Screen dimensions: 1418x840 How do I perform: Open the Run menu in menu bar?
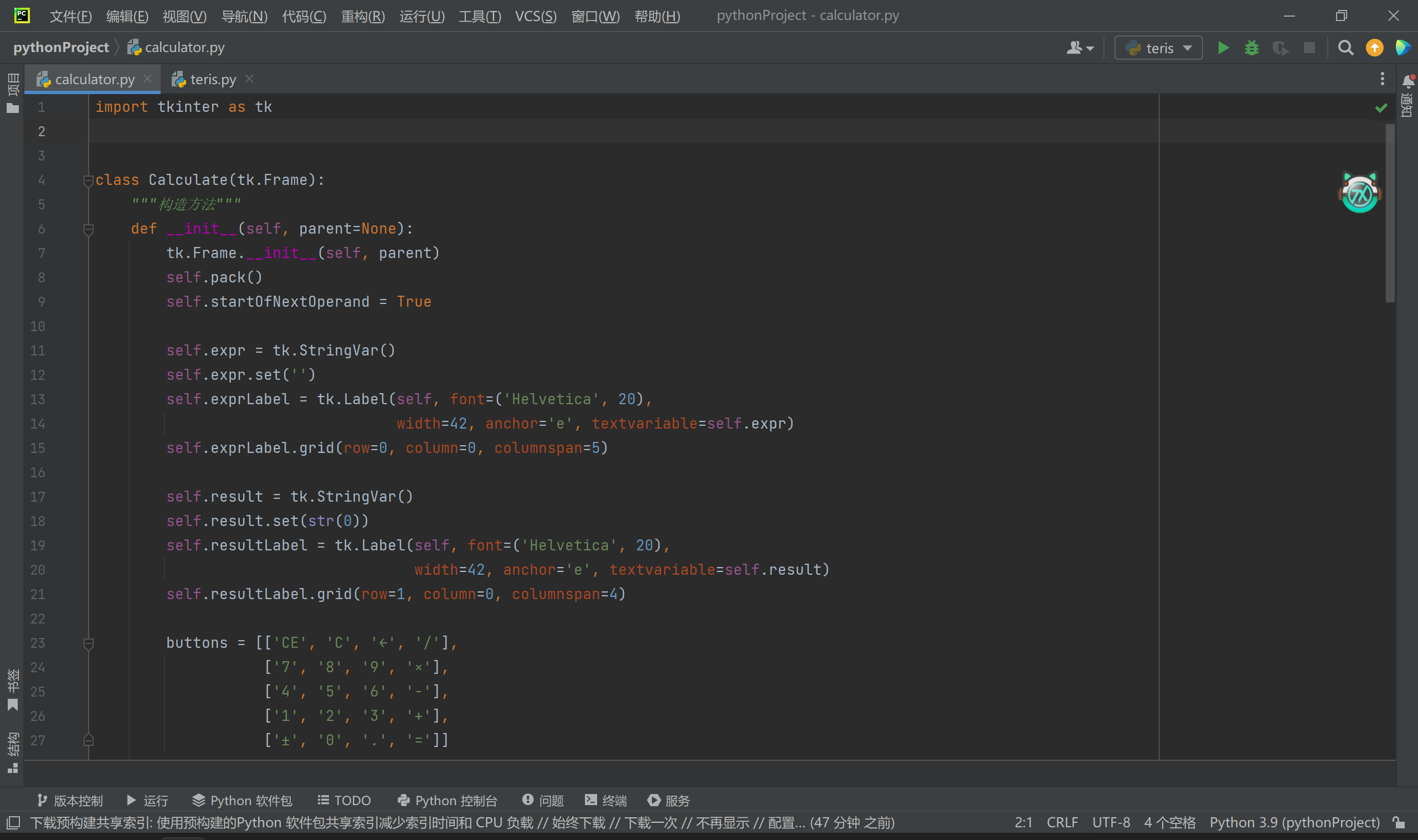pyautogui.click(x=422, y=16)
